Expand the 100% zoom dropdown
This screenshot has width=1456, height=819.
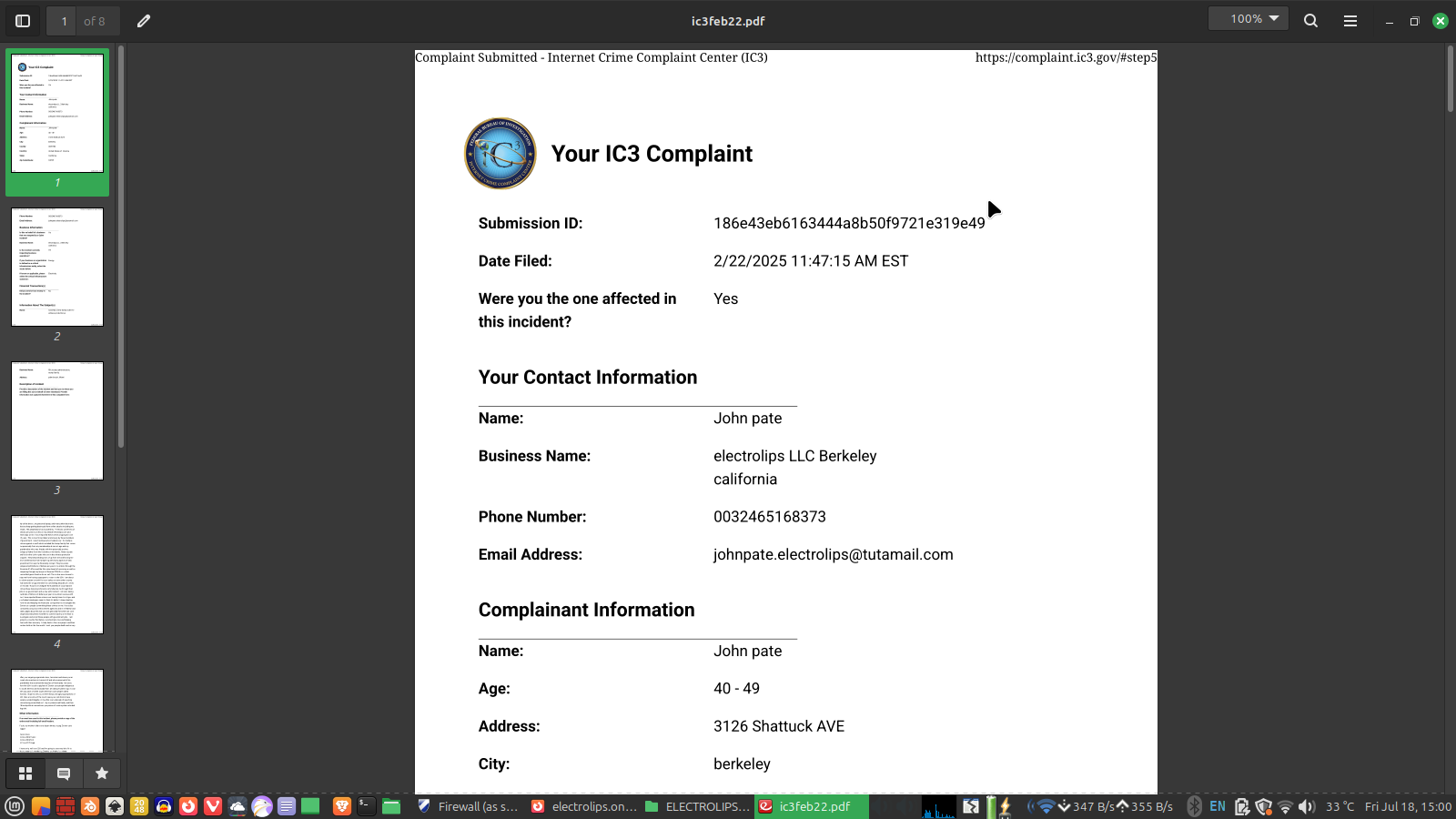click(x=1248, y=19)
